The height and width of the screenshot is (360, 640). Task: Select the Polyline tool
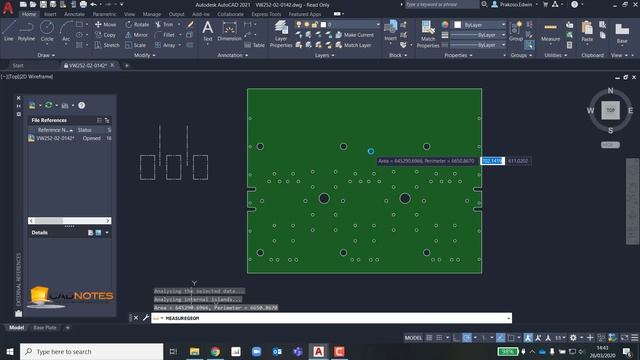(x=26, y=31)
